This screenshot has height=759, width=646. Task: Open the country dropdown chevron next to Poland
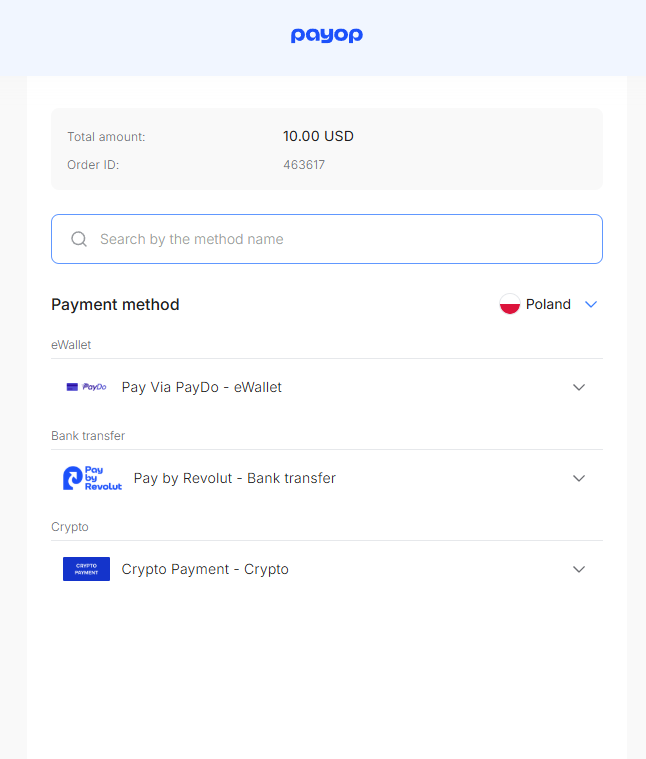pyautogui.click(x=591, y=304)
